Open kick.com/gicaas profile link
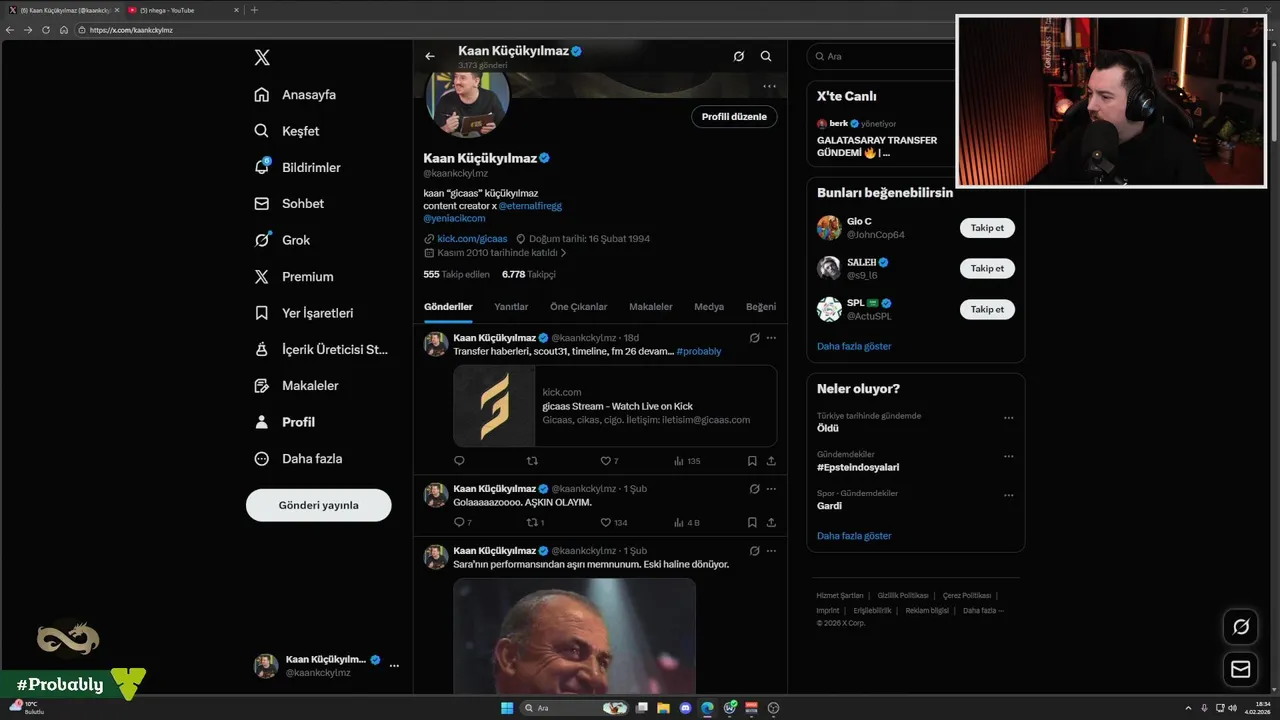 click(472, 239)
